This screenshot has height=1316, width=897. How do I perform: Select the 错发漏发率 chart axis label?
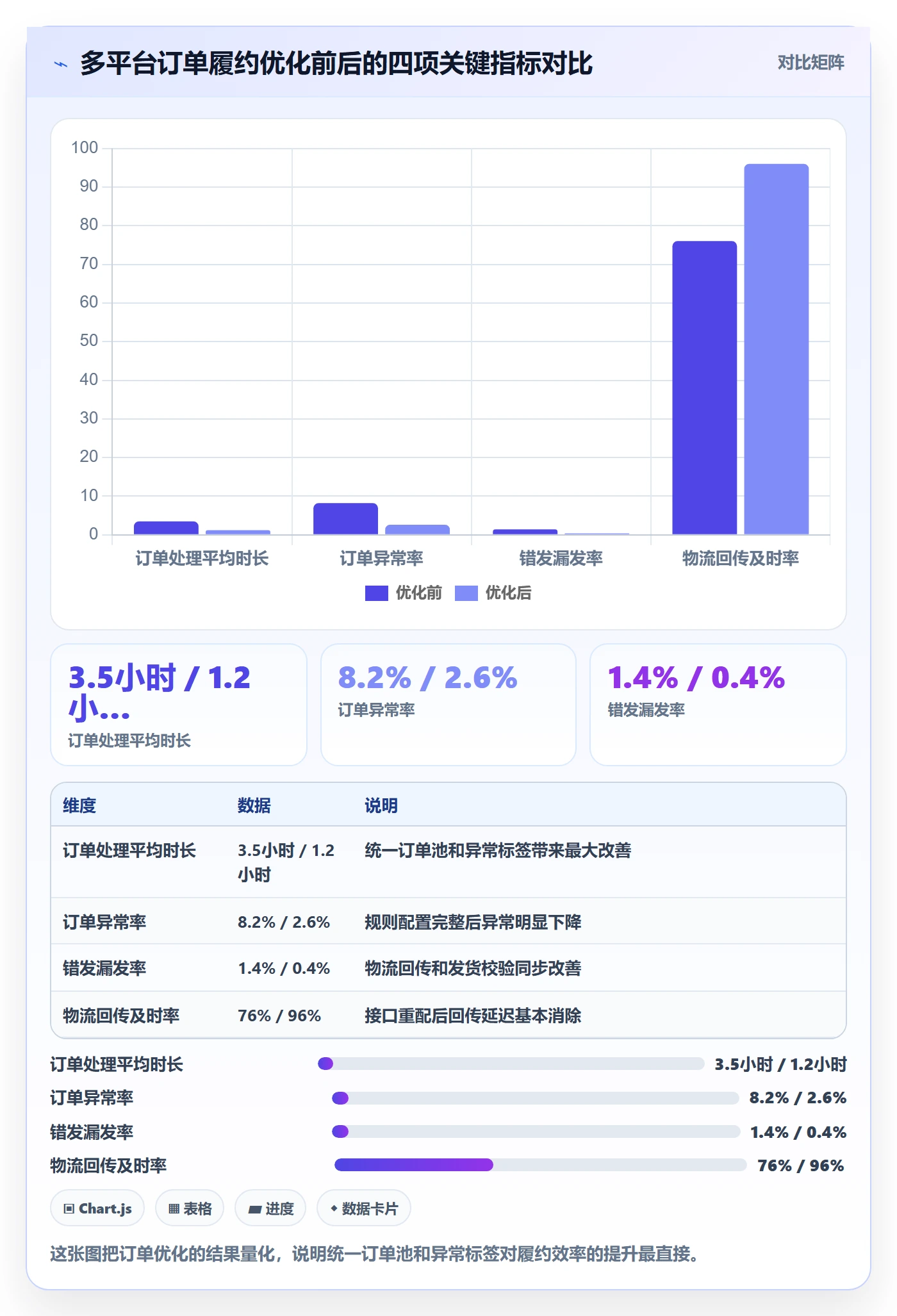561,558
